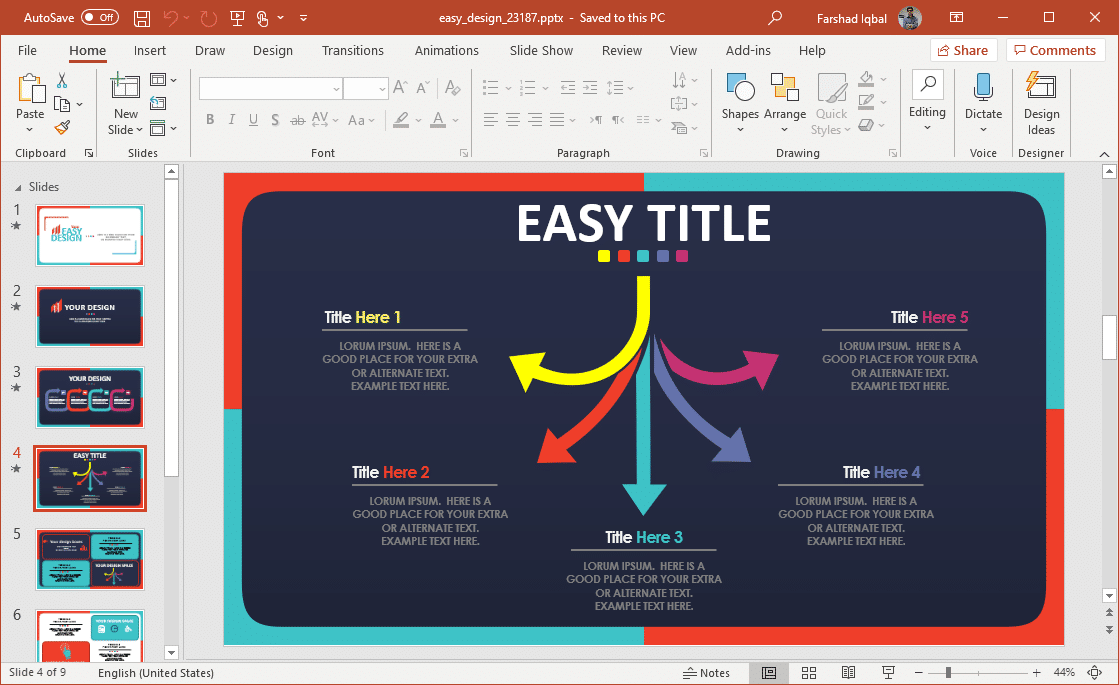Toggle the Notes pane
Image resolution: width=1119 pixels, height=685 pixels.
coord(706,673)
